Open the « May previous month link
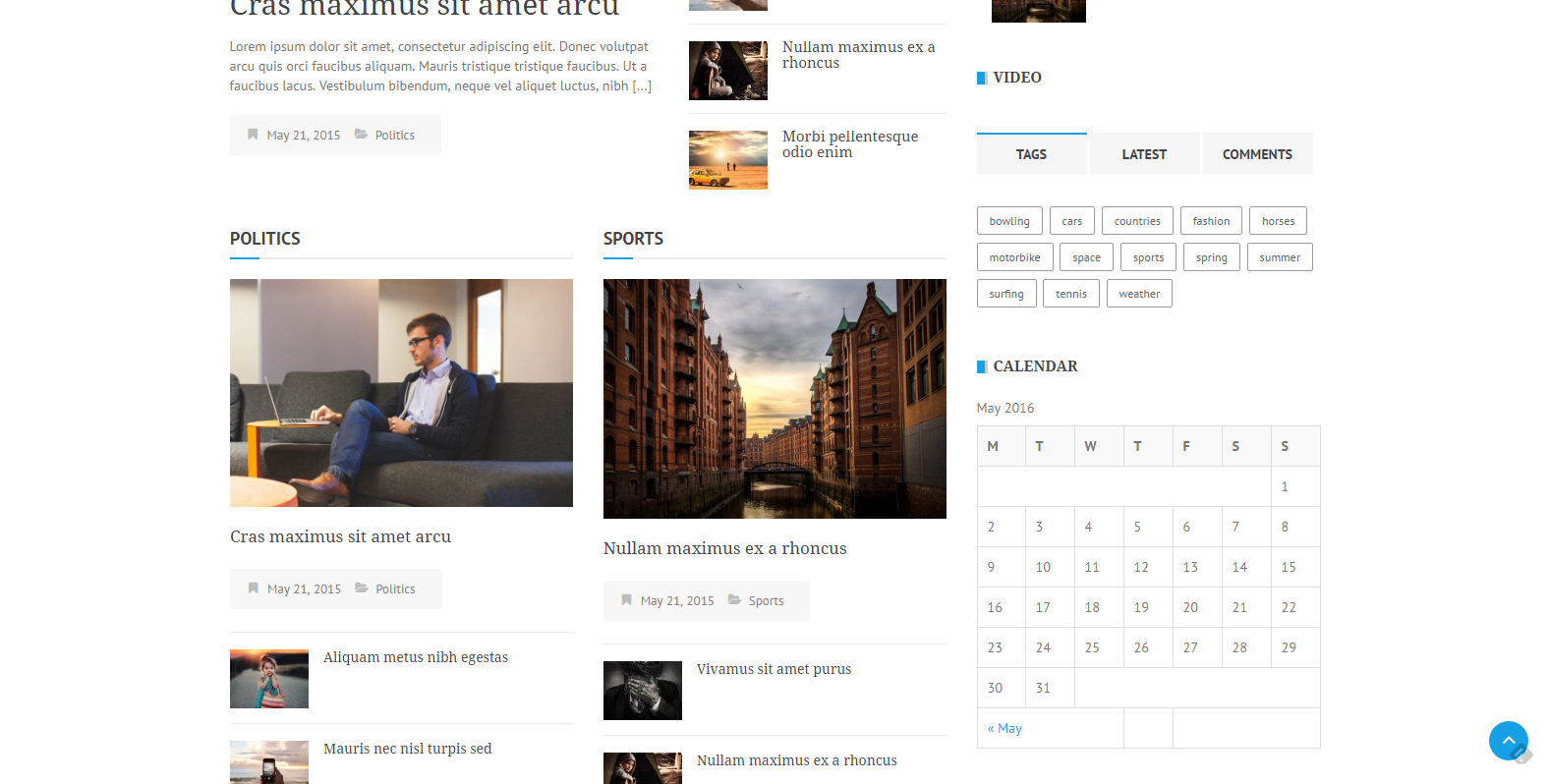The width and height of the screenshot is (1549, 784). coord(1004,728)
